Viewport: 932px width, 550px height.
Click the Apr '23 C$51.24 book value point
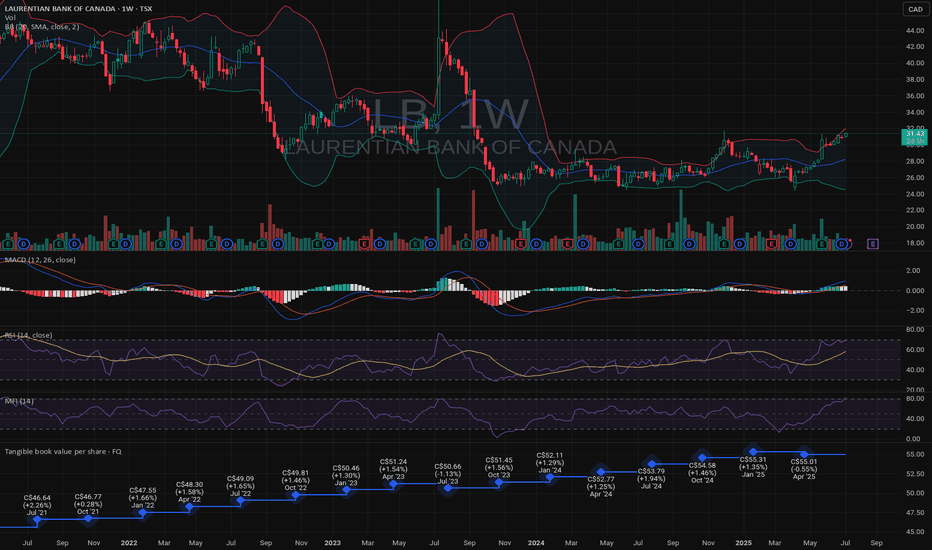(x=393, y=484)
